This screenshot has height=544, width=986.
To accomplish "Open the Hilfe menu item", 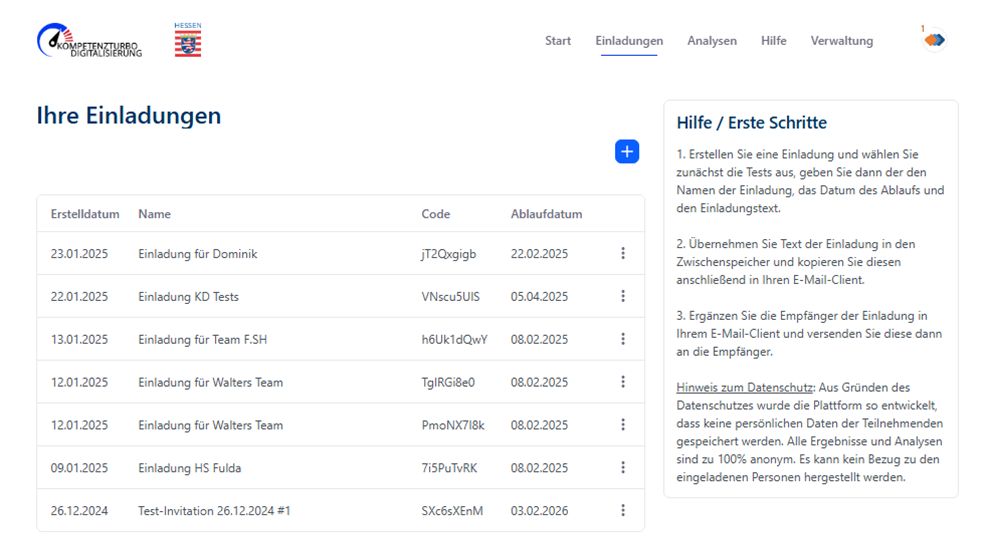I will (773, 41).
